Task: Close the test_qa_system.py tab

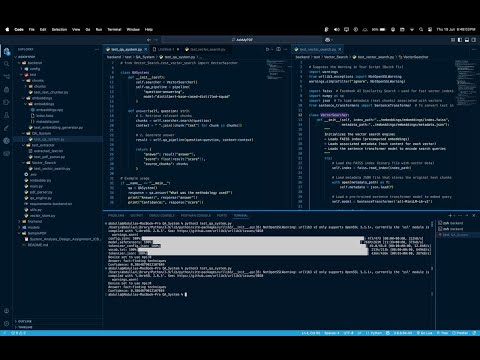Action: pyautogui.click(x=146, y=49)
